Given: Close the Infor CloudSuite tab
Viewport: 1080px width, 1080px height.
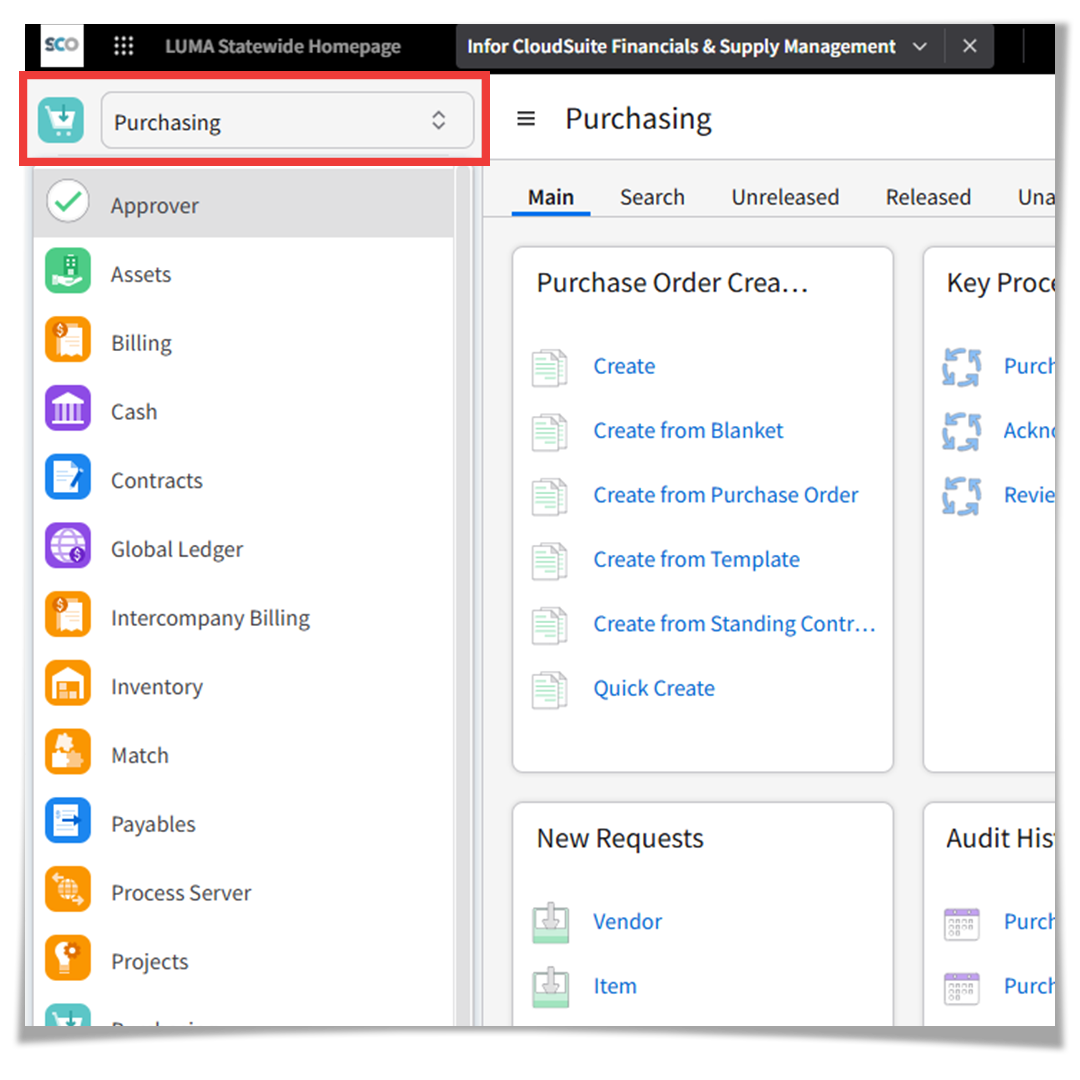Looking at the screenshot, I should [969, 46].
